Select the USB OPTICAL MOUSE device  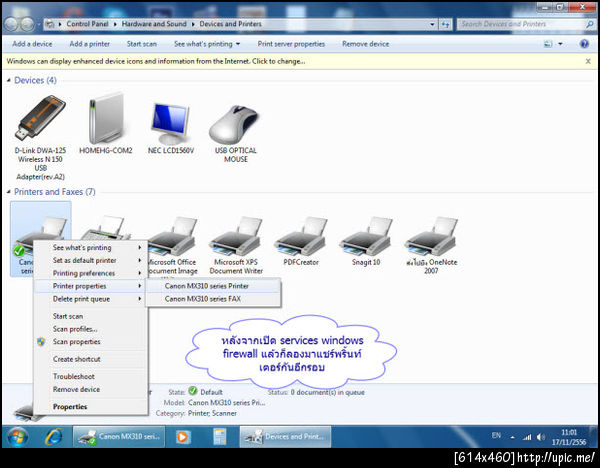point(235,132)
